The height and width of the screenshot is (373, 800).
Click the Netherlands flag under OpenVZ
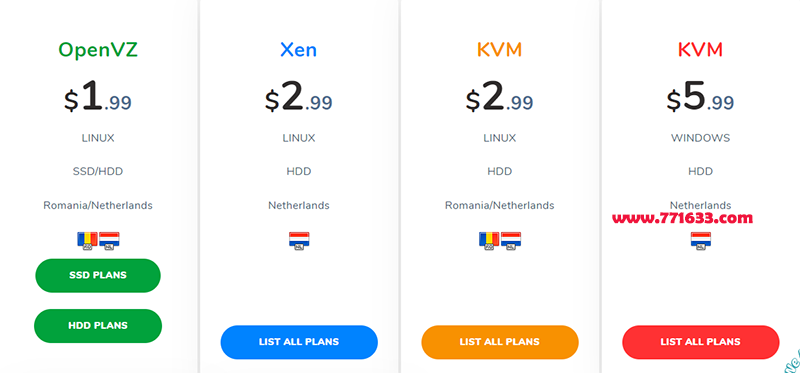[109, 241]
